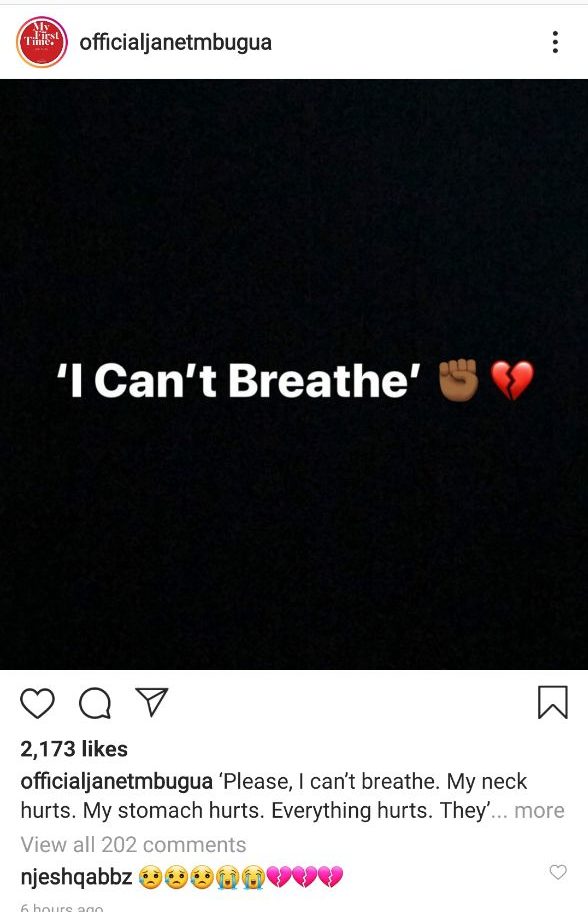Save the post with the bookmark icon

click(553, 703)
